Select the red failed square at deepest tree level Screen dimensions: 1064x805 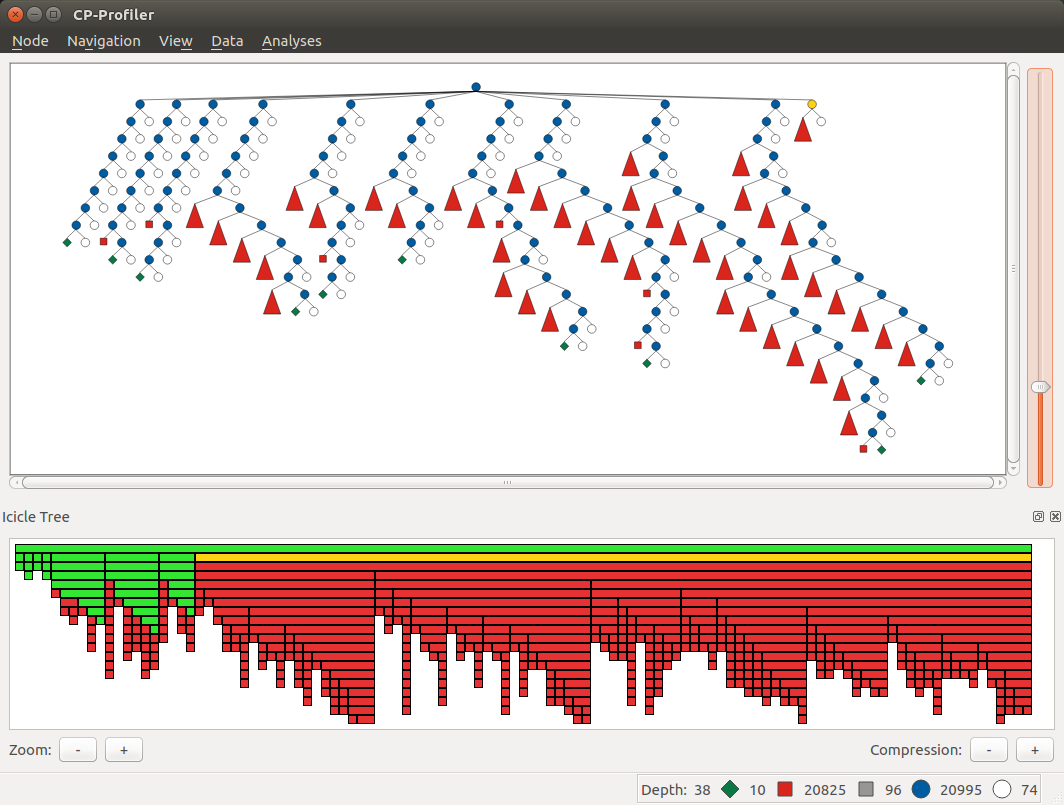click(863, 449)
